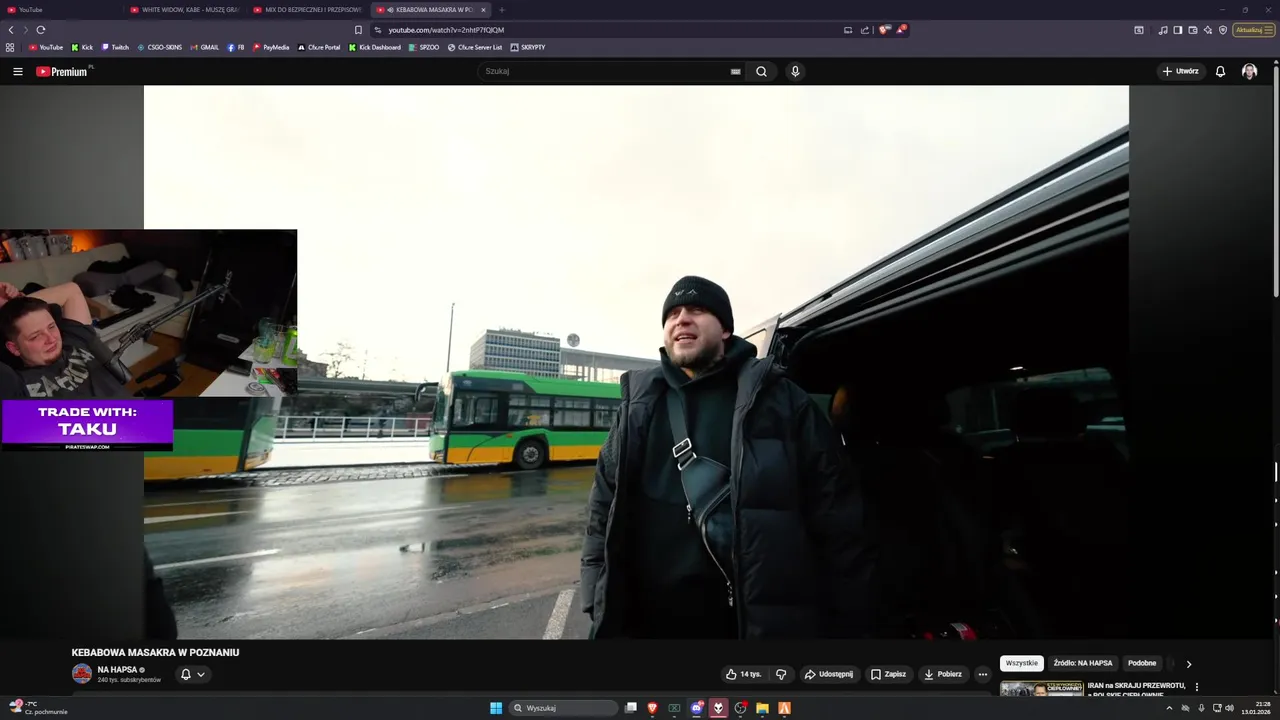Open the apps grid in bookmarks bar
Viewport: 1280px width, 720px height.
pos(10,47)
